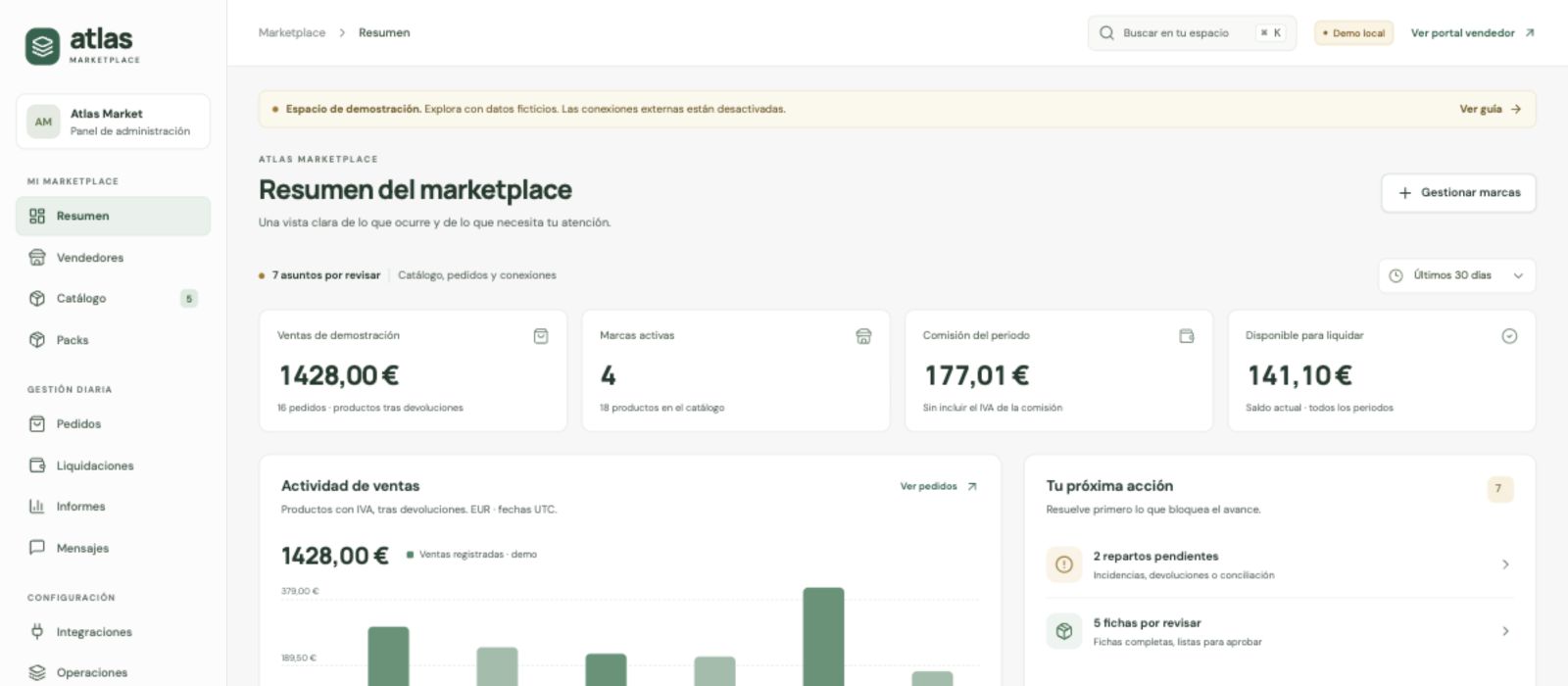This screenshot has width=1568, height=686.
Task: Open Catálogo in the sidebar
Action: tap(113, 299)
